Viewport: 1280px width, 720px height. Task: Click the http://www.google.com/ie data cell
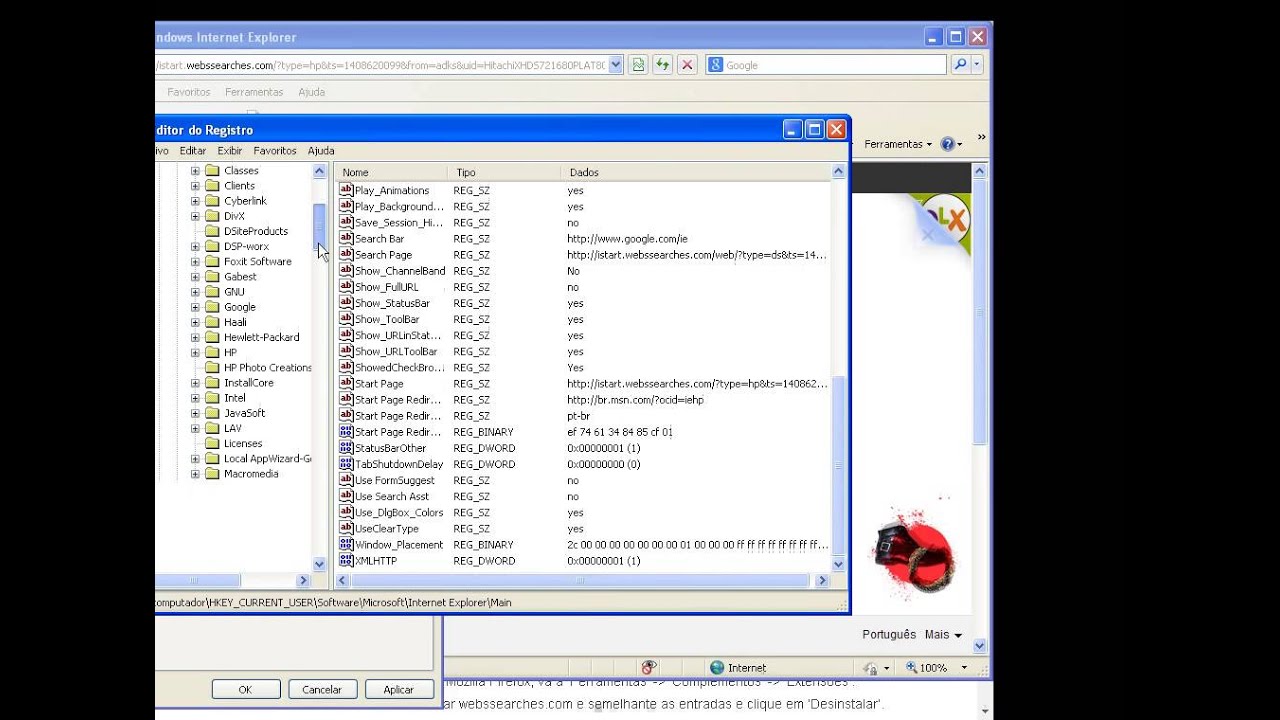coord(627,239)
